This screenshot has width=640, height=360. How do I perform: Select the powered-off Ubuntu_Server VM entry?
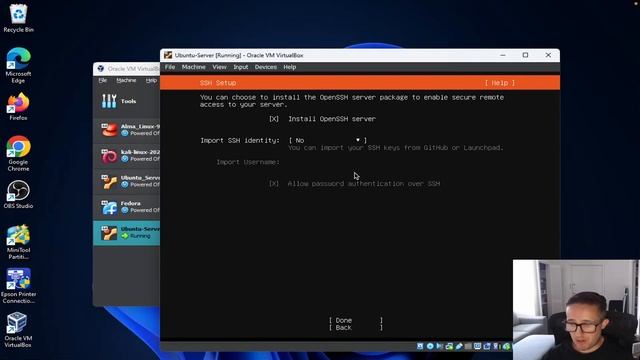coord(127,181)
